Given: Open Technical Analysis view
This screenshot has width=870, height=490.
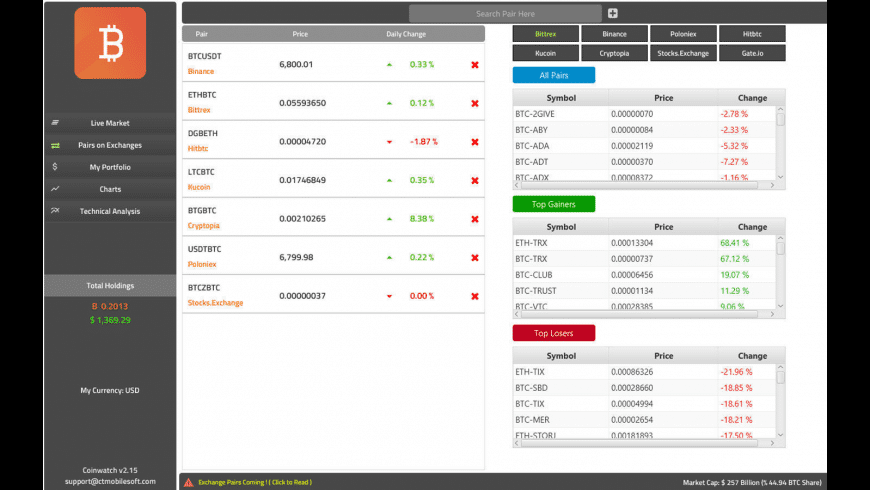Looking at the screenshot, I should [110, 211].
